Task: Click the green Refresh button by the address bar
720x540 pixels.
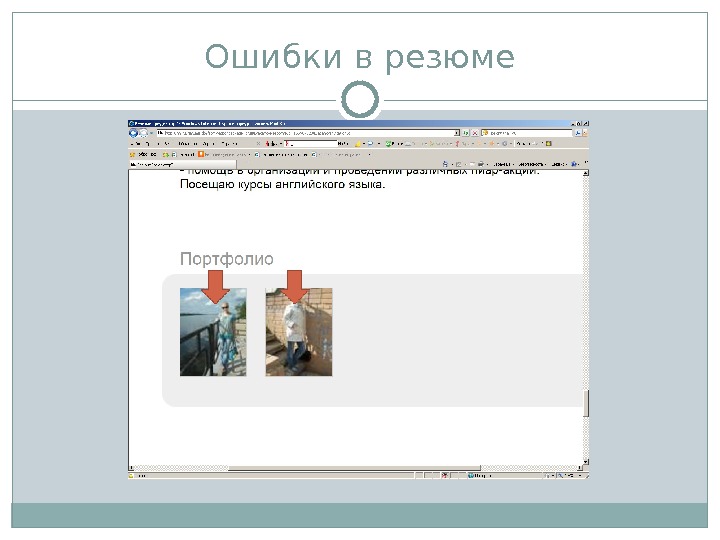Action: pyautogui.click(x=466, y=133)
